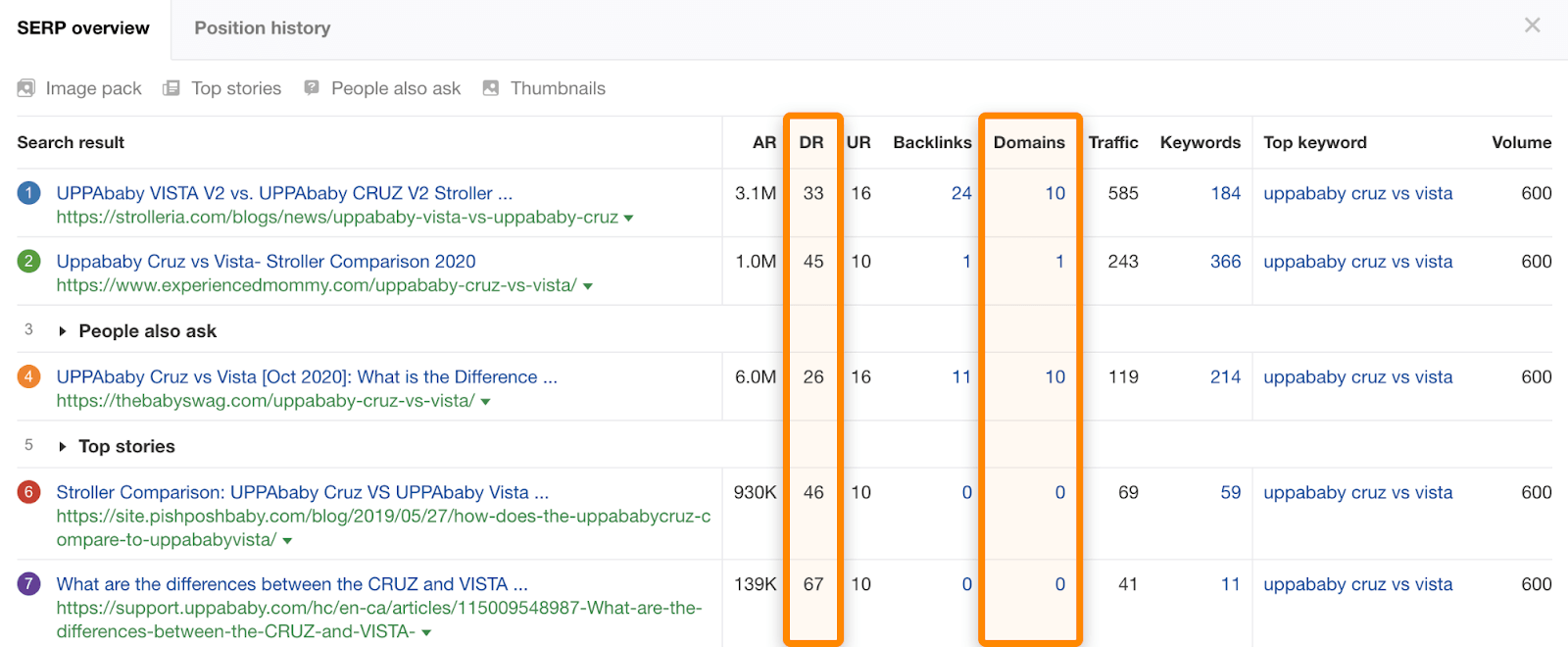Select the SERP overview tab
Image resolution: width=1568 pixels, height=647 pixels.
pos(83,28)
